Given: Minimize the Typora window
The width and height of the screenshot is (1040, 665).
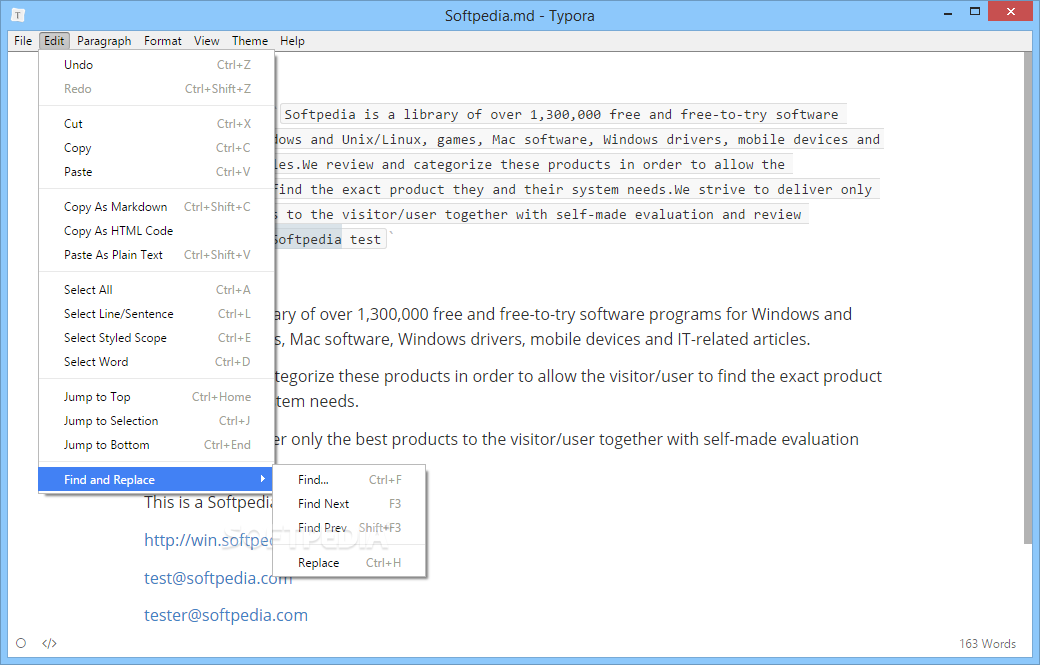Looking at the screenshot, I should click(x=948, y=13).
